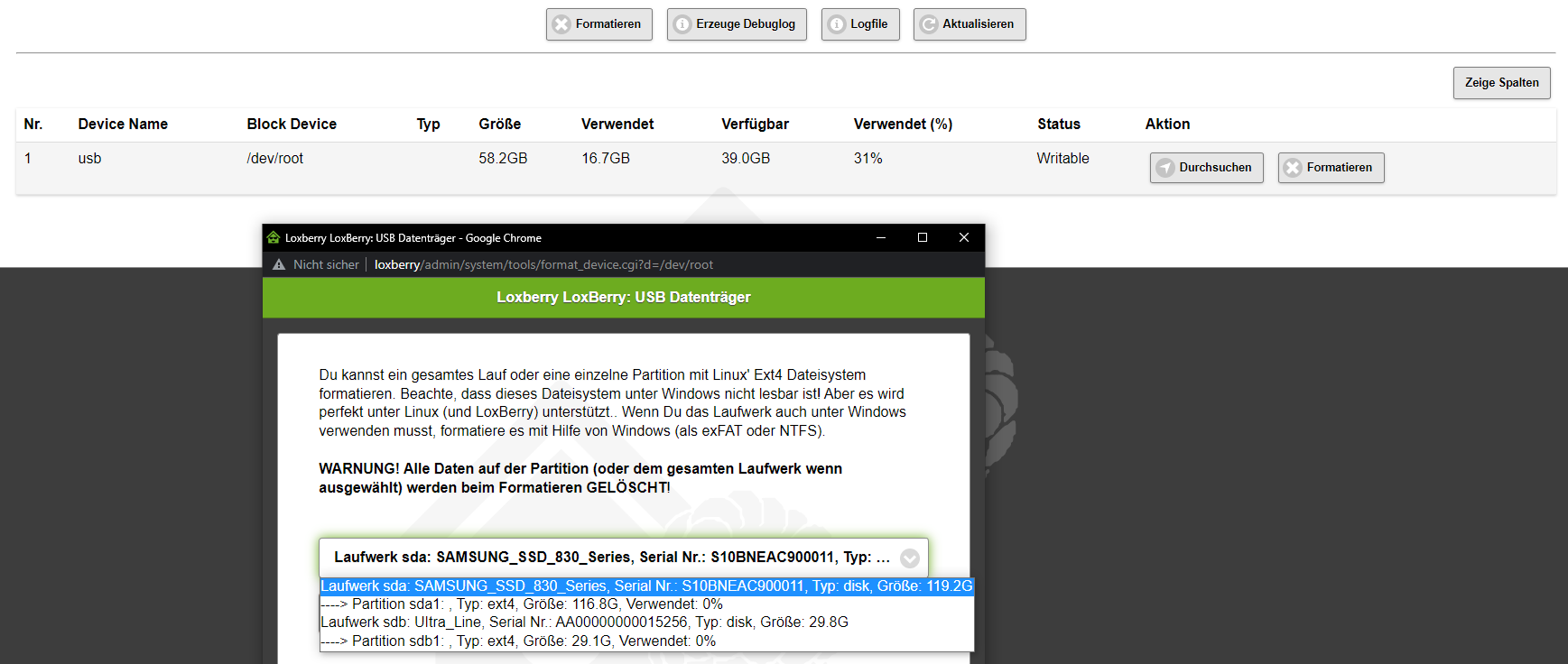Click the Formatieren button beside Erzeuge Debuglog
Image resolution: width=1568 pixels, height=664 pixels.
(x=599, y=24)
